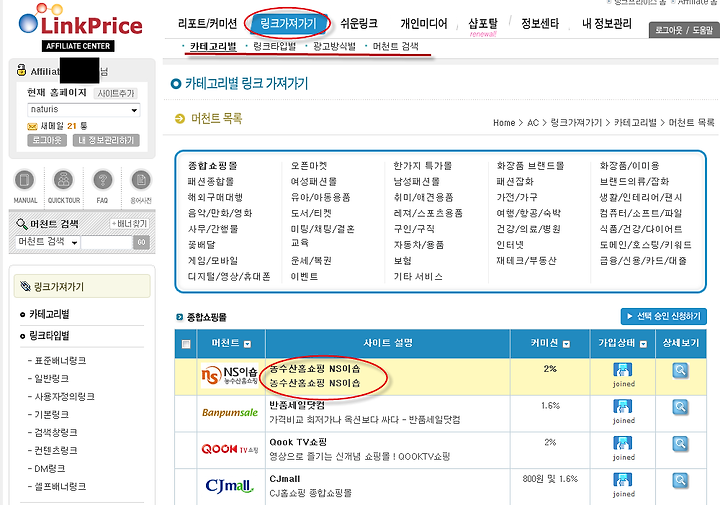Viewport: 720px width, 505px height.
Task: Open the 교육 category link
Action: pos(300,243)
